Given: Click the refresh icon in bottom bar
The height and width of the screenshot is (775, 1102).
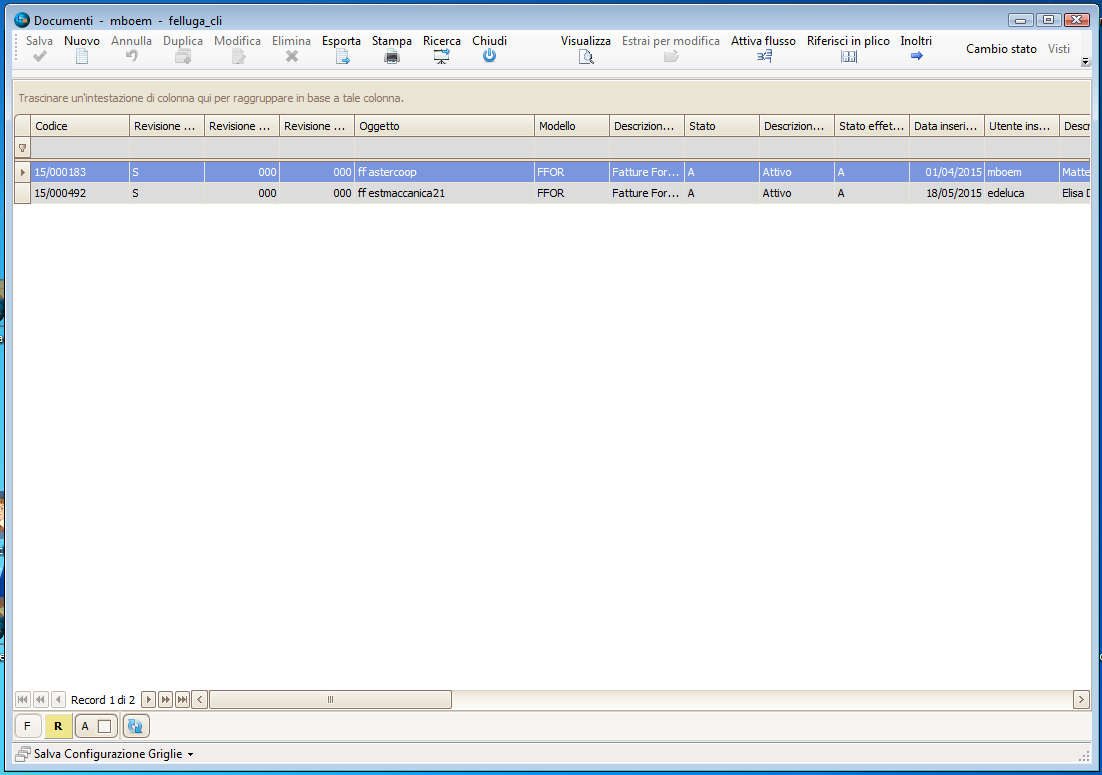Looking at the screenshot, I should (x=137, y=726).
